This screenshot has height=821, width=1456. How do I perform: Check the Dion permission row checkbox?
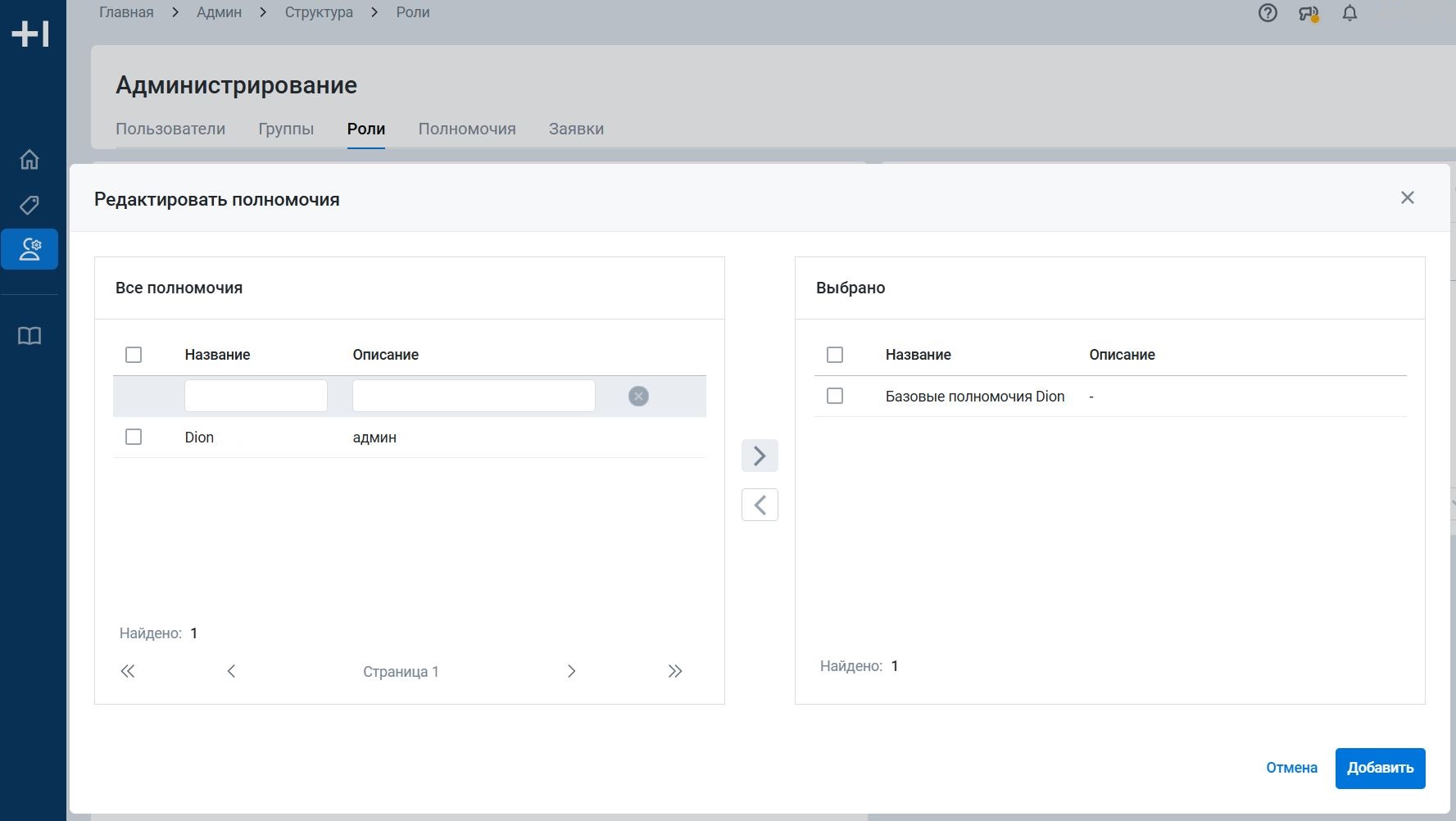coord(134,438)
